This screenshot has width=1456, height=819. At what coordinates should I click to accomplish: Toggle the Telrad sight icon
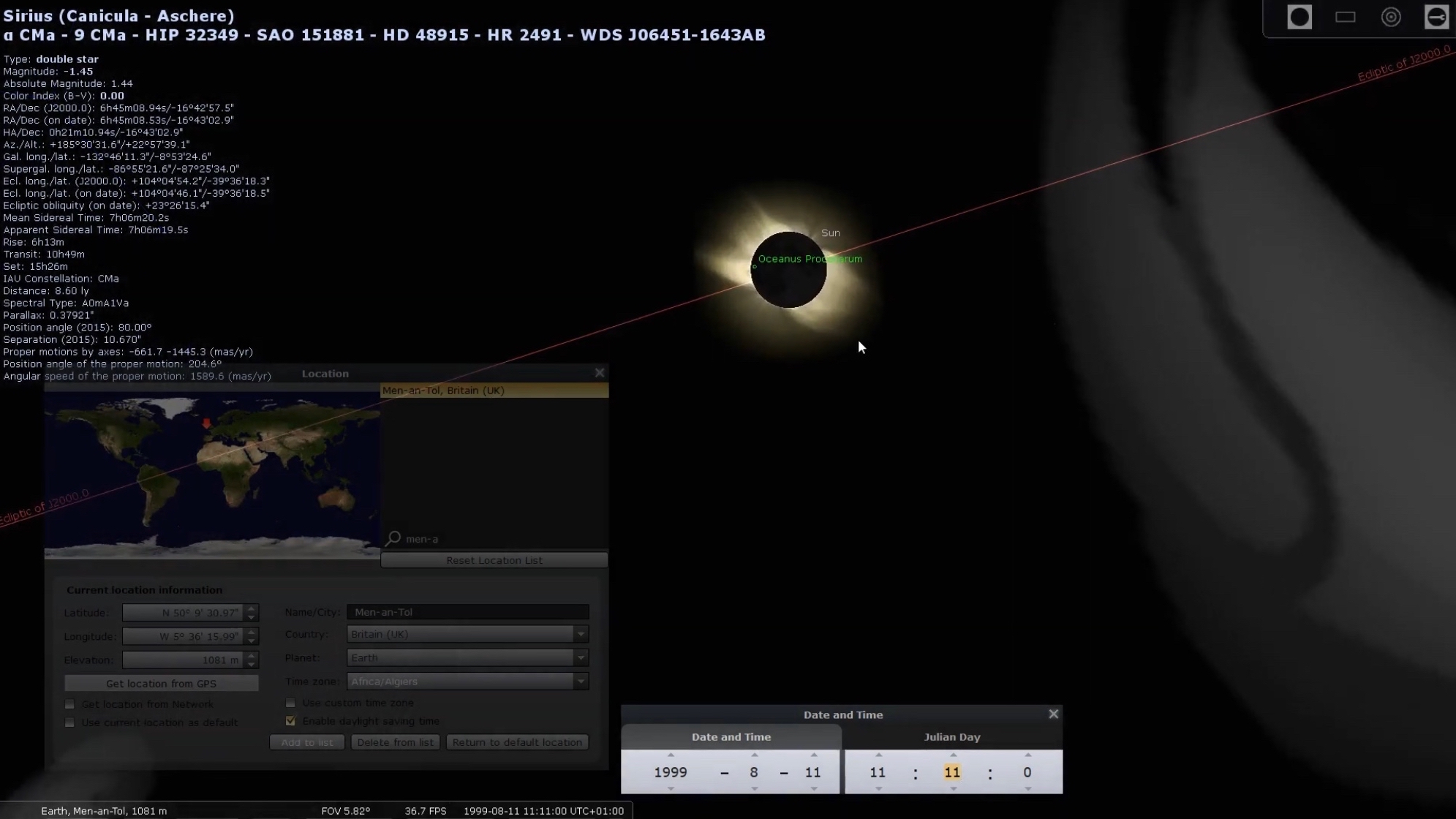click(1391, 17)
